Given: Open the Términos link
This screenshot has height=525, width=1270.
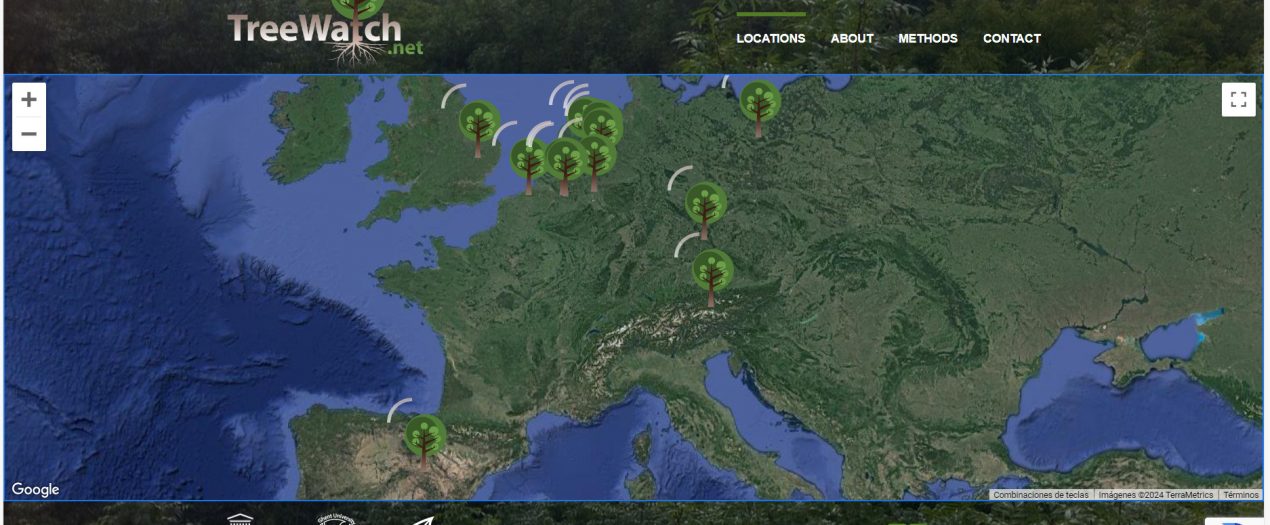Looking at the screenshot, I should (x=1240, y=495).
